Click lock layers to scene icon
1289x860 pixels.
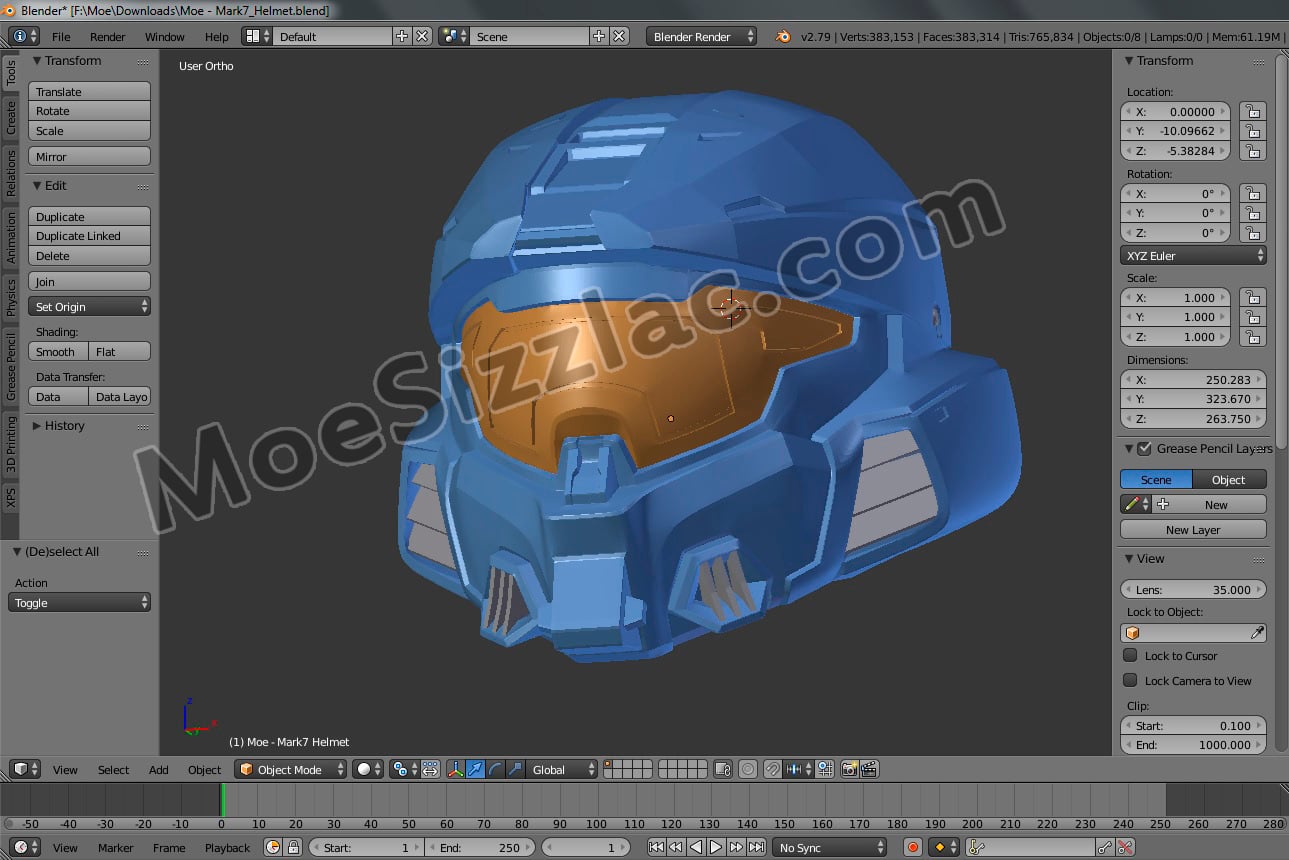coord(722,769)
